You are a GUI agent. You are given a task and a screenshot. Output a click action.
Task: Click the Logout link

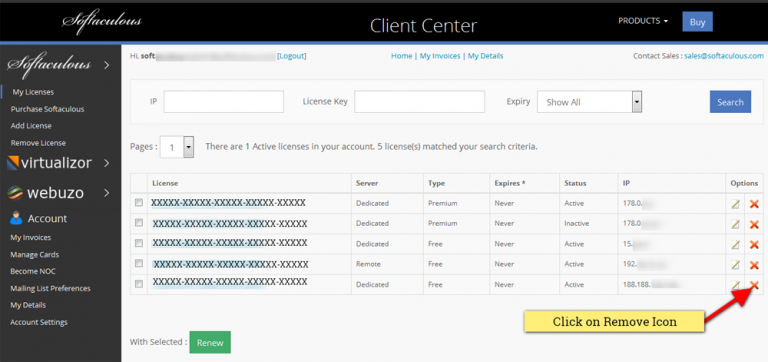coord(292,56)
